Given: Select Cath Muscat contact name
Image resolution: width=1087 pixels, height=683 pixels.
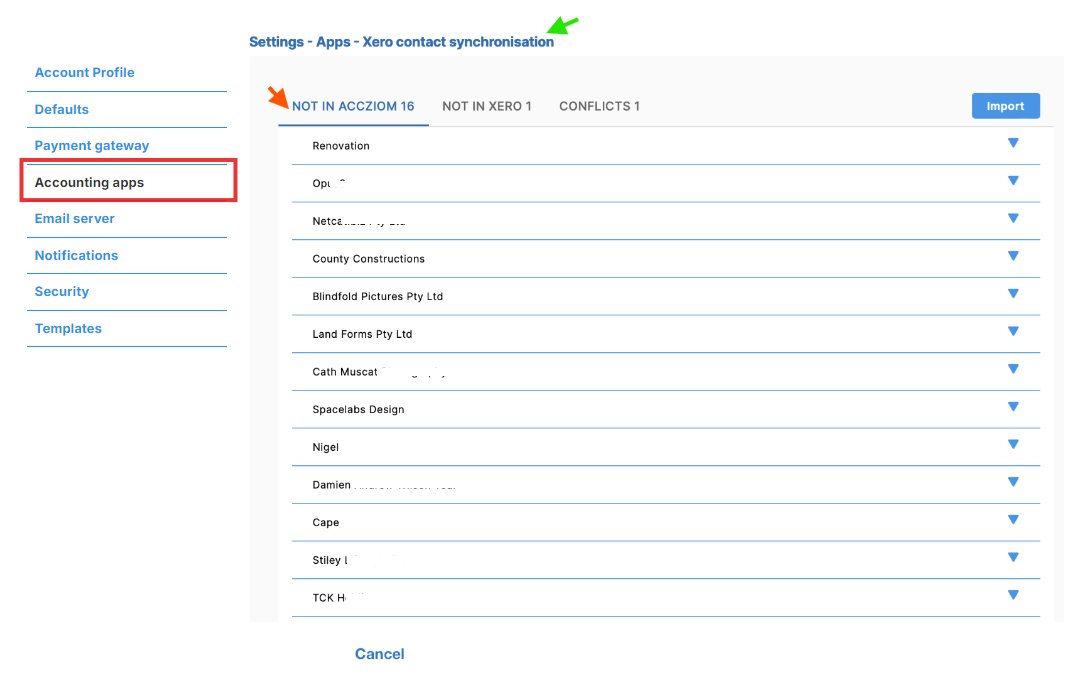Looking at the screenshot, I should pyautogui.click(x=345, y=372).
